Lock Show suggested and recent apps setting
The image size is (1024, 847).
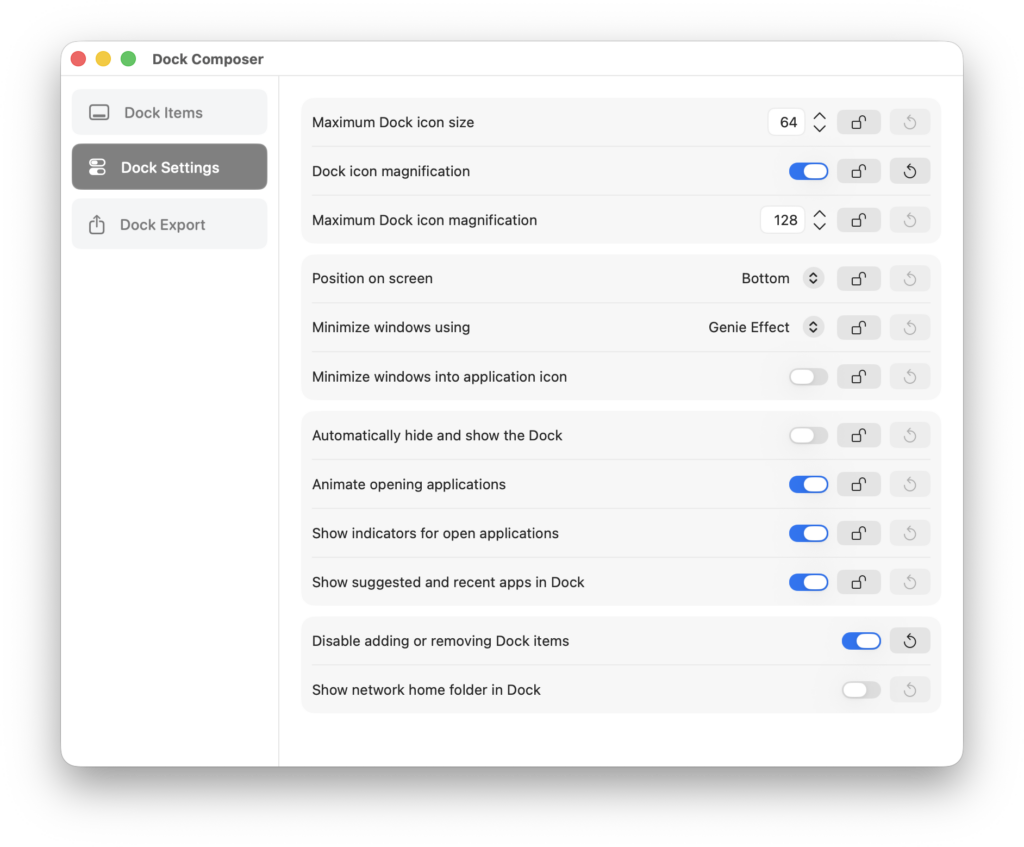pyautogui.click(x=858, y=583)
